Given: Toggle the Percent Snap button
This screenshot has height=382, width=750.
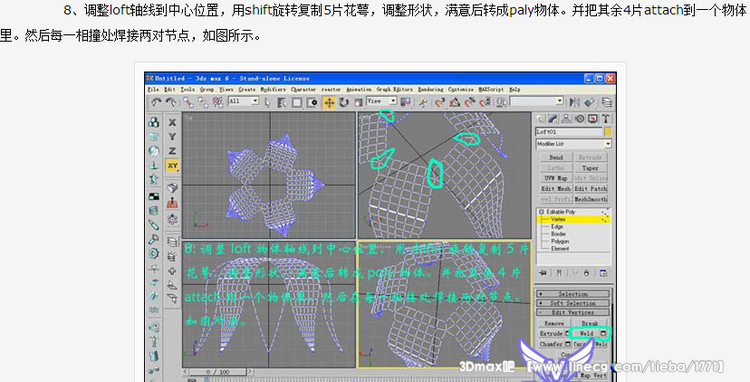Looking at the screenshot, I should tap(470, 102).
